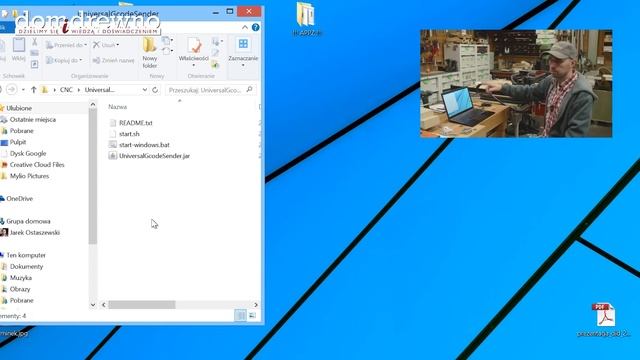Open the Kopiuj do dropdown
The image size is (640, 360).
(64, 60)
